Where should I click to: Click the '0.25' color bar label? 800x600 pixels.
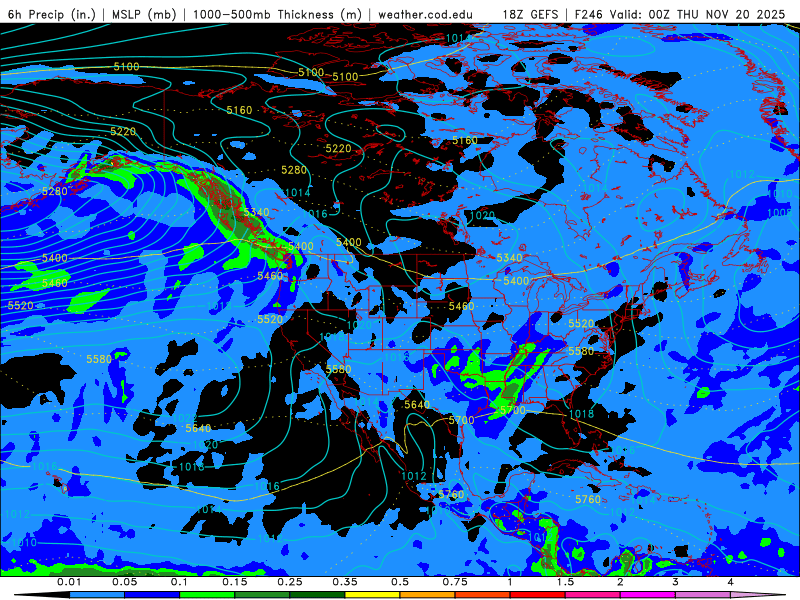point(290,582)
